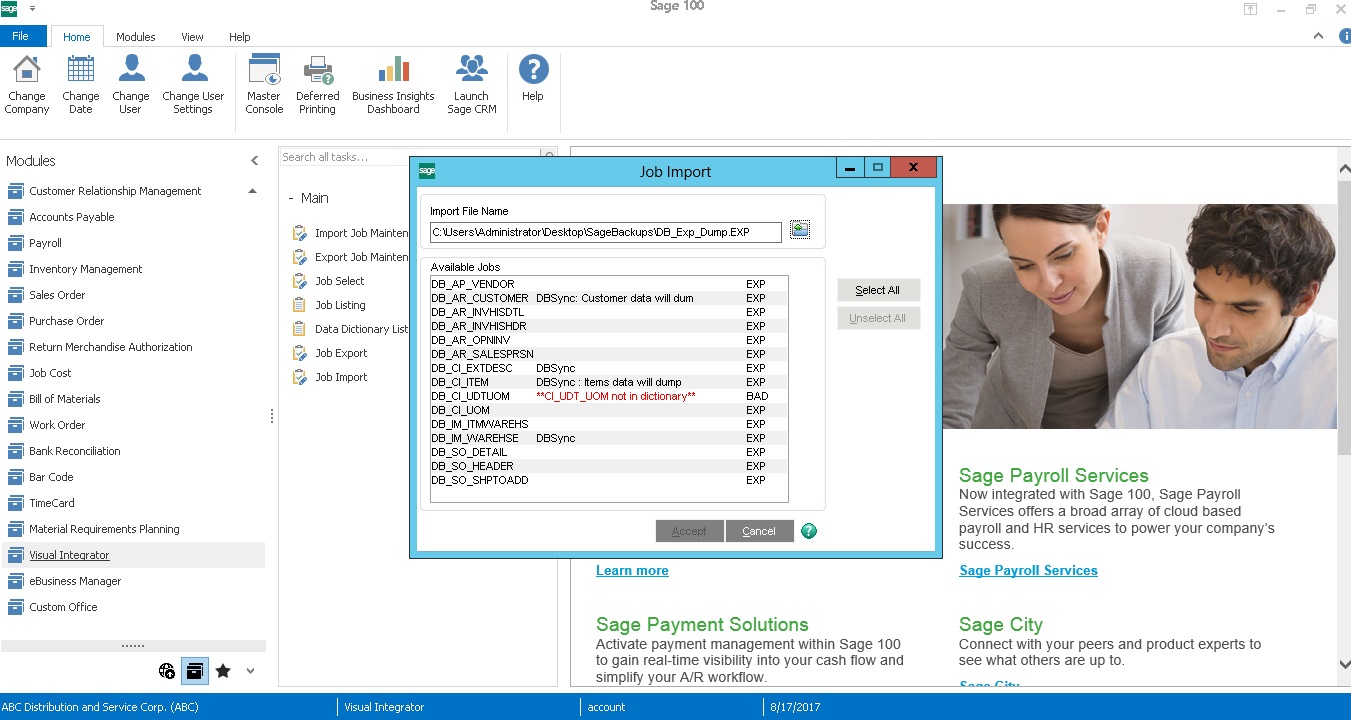Click the green help icon in Job Import
1351x720 pixels.
(809, 531)
